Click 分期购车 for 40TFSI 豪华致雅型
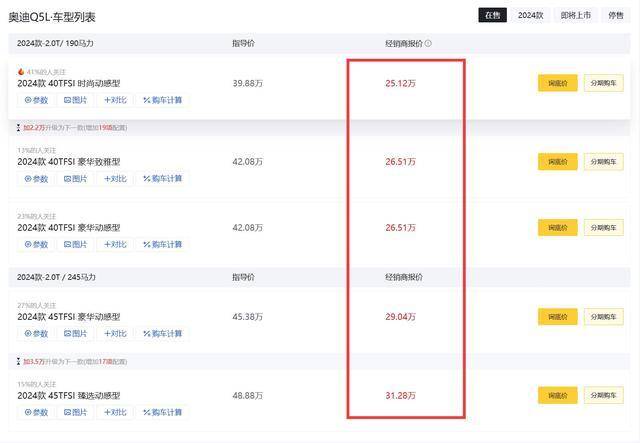This screenshot has height=443, width=640. tap(603, 162)
